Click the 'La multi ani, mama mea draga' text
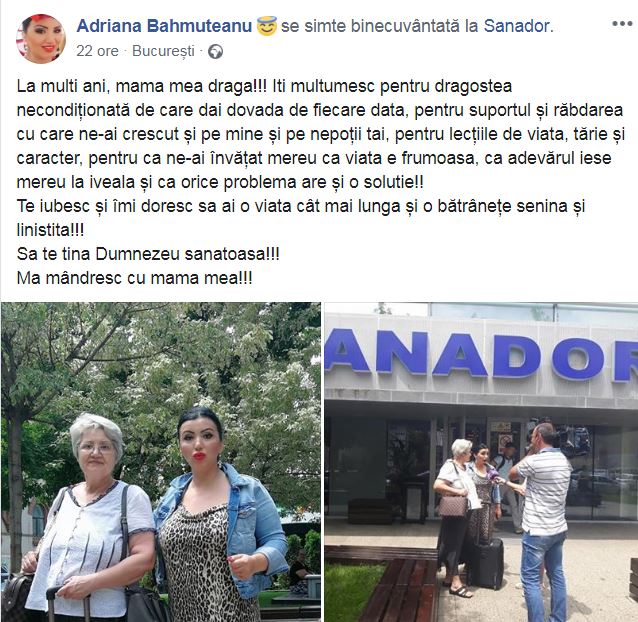Image resolution: width=638 pixels, height=622 pixels. coord(142,86)
